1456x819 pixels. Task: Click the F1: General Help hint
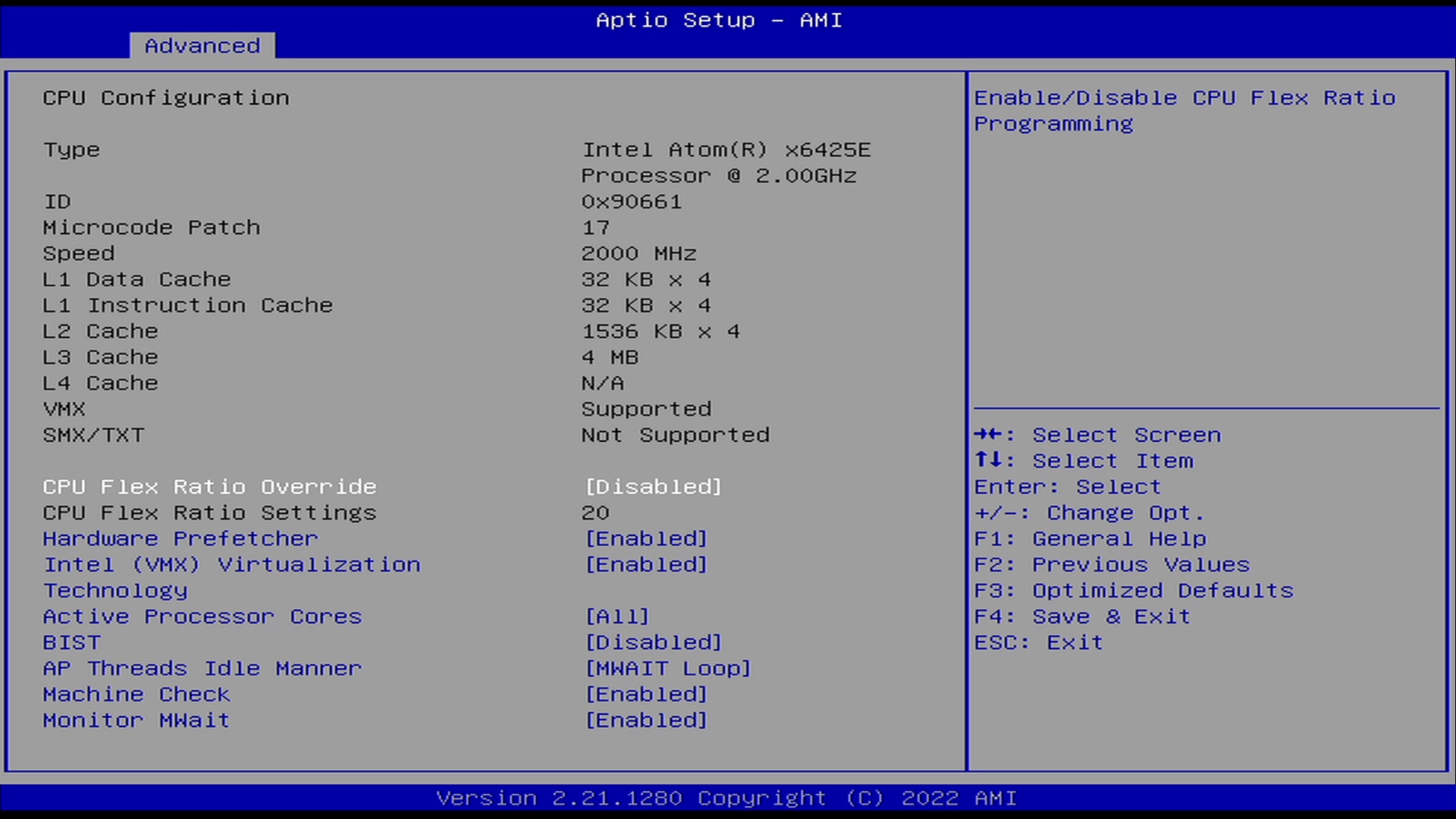tap(1090, 538)
